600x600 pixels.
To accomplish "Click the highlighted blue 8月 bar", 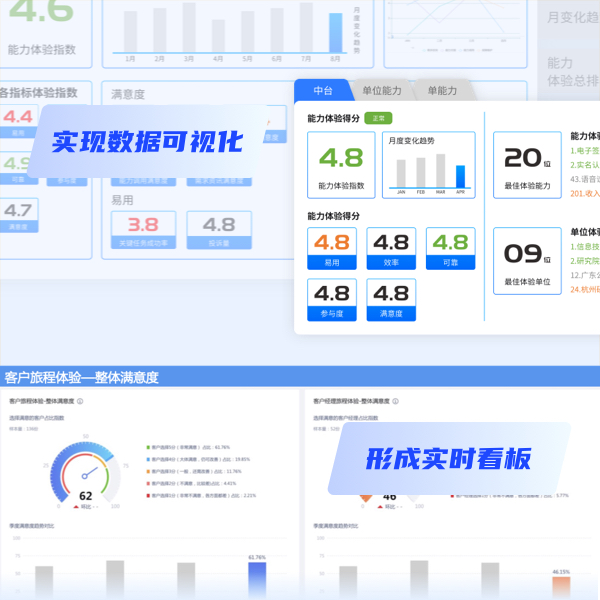I will (336, 33).
